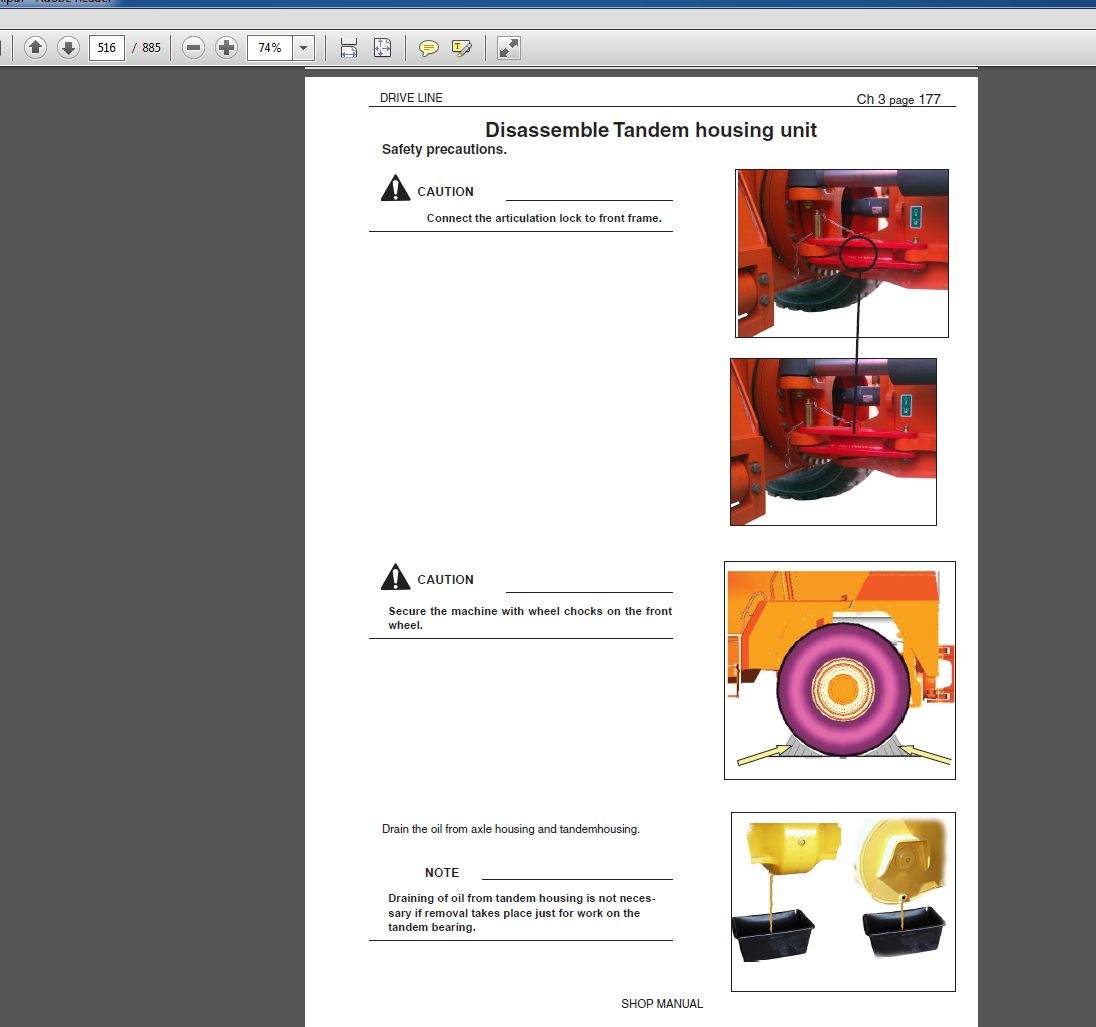The width and height of the screenshot is (1096, 1027).
Task: Open the zoom level dropdown arrow
Action: click(x=303, y=48)
